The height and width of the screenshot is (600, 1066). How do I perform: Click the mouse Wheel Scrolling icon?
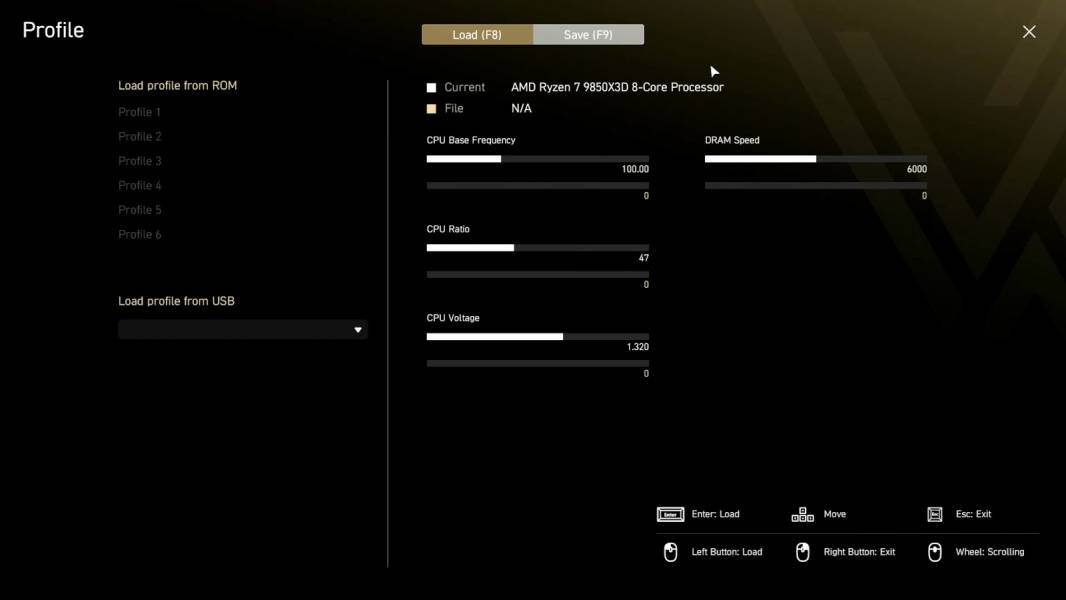tap(935, 552)
